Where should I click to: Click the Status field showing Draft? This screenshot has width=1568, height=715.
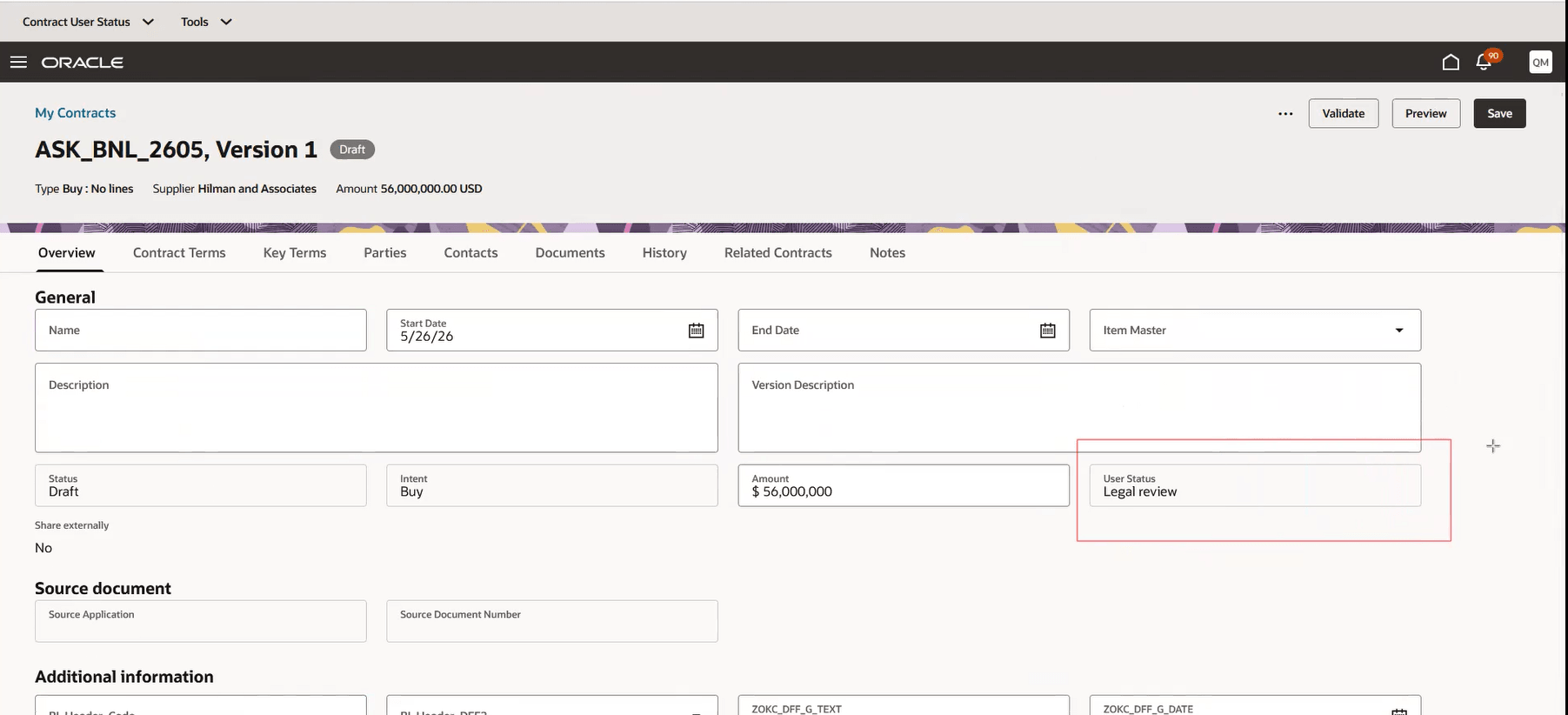point(201,485)
